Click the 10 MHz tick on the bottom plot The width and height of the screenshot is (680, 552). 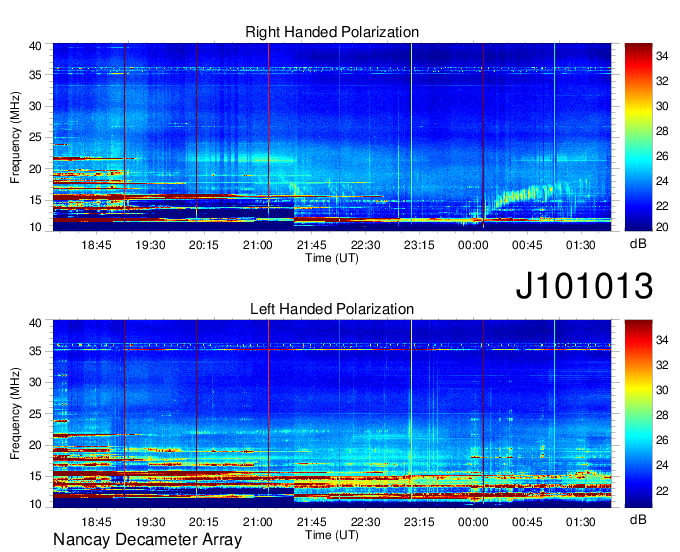click(35, 504)
